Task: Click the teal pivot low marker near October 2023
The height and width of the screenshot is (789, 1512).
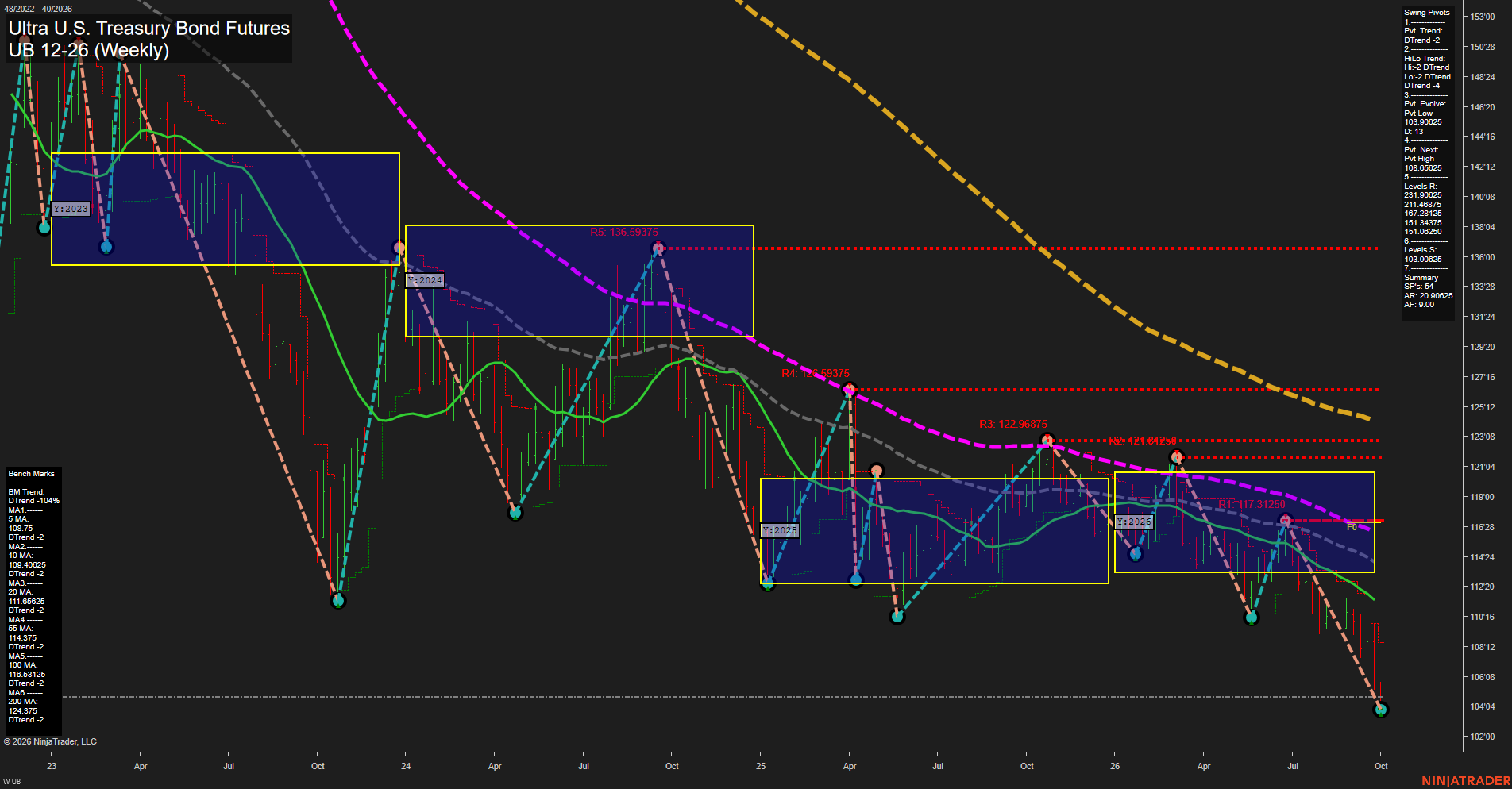Action: click(x=338, y=601)
